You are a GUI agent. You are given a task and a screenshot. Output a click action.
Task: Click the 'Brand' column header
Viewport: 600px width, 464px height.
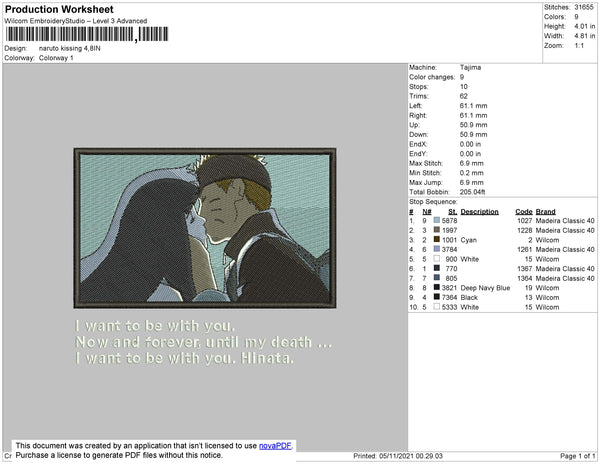tap(545, 212)
